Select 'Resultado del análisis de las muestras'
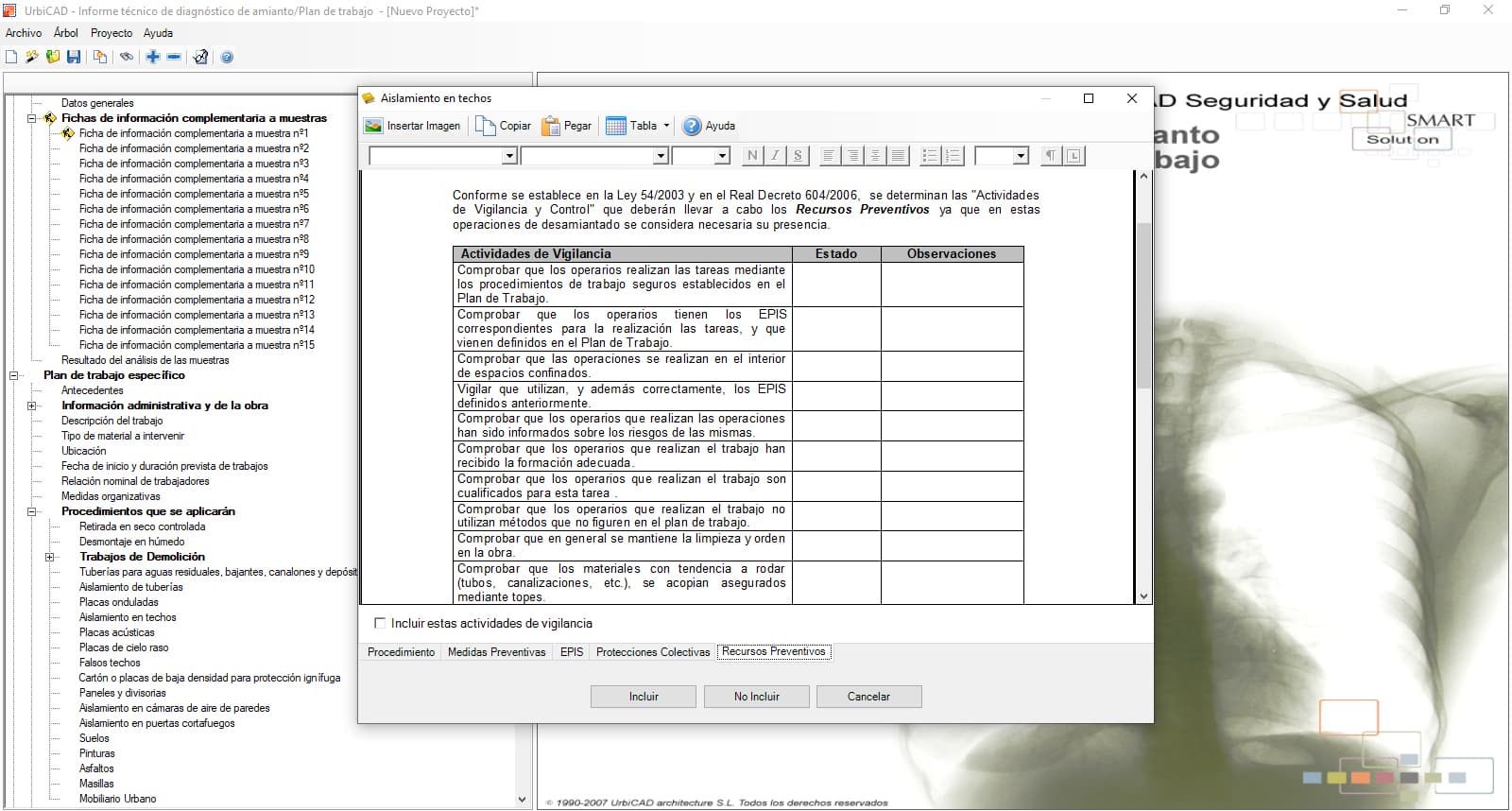This screenshot has width=1512, height=811. 145,360
